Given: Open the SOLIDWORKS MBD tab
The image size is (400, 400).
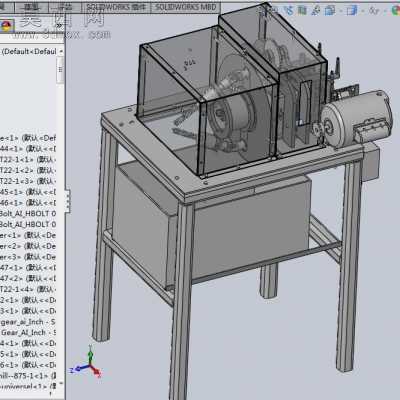Looking at the screenshot, I should [185, 7].
